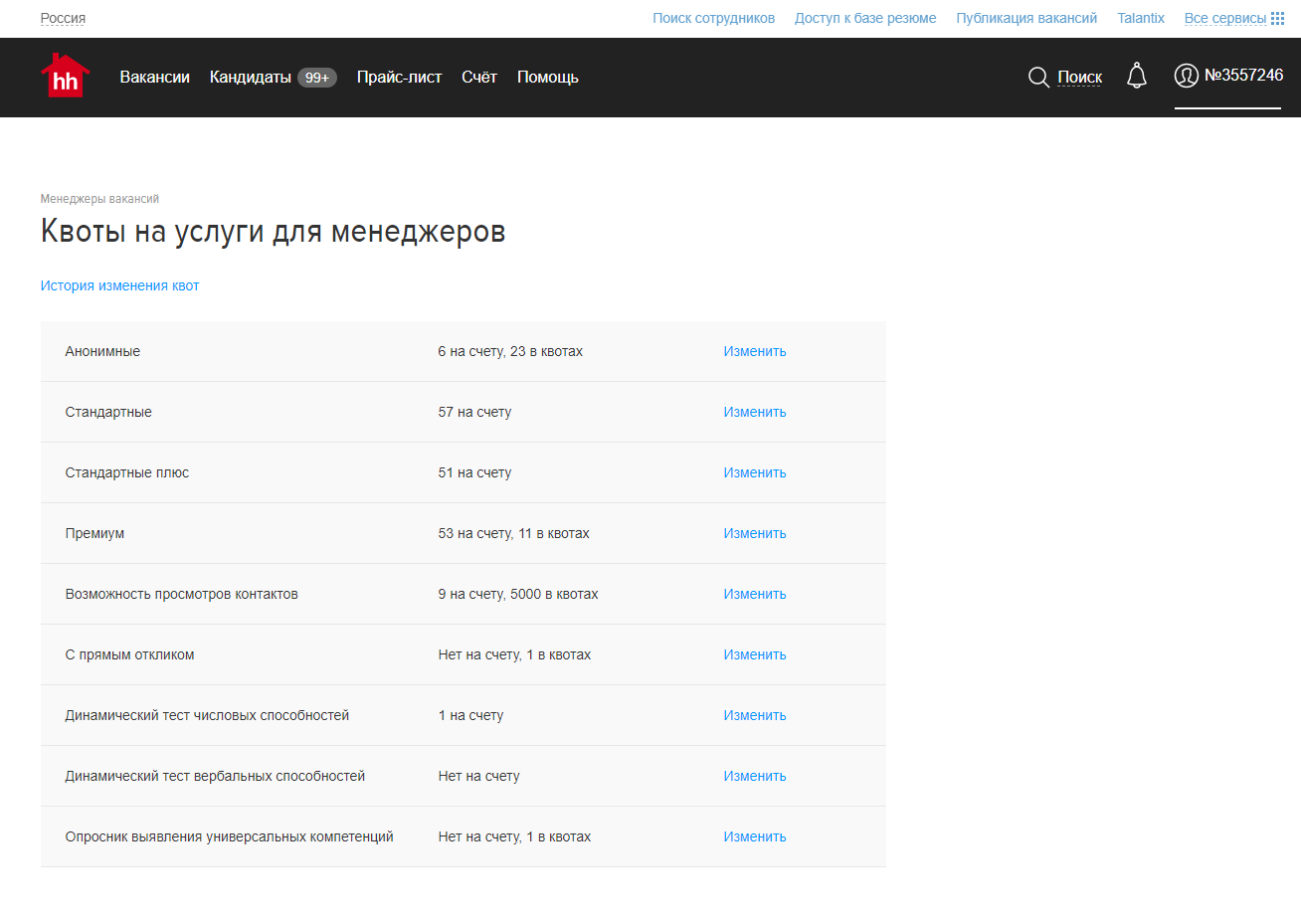This screenshot has height=924, width=1301.
Task: Select value "9 на счету, 5000 в квотах"
Action: [x=518, y=594]
